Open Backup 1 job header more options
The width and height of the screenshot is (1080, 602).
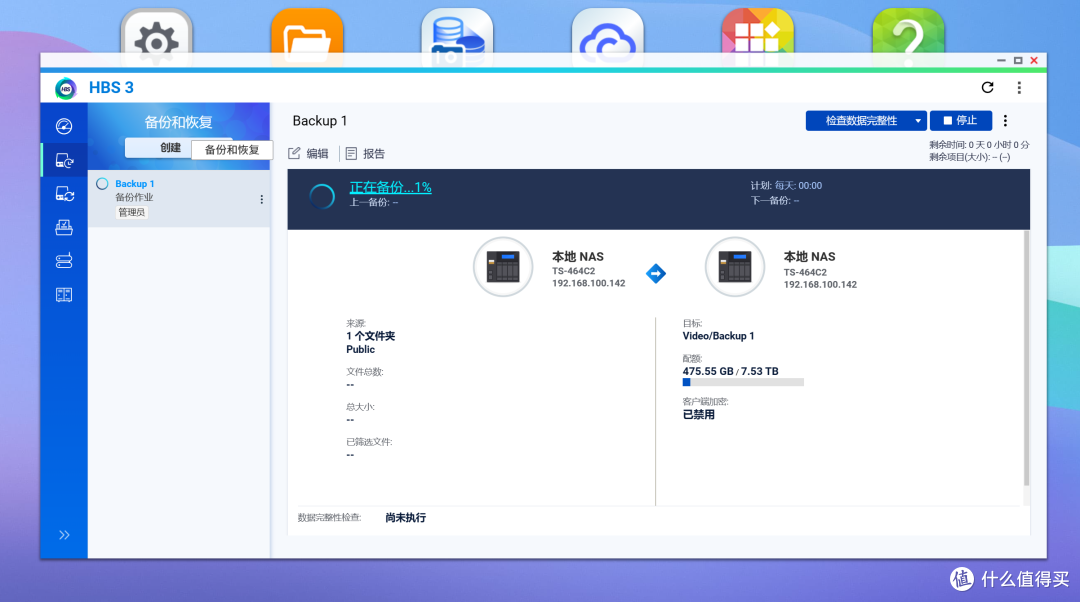[1006, 121]
